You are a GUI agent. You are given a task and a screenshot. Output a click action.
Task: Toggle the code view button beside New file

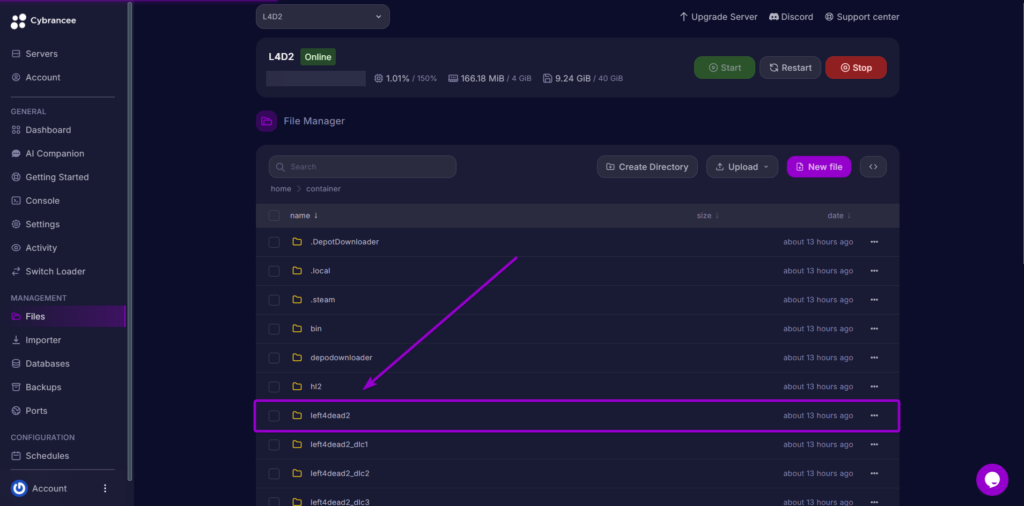pyautogui.click(x=873, y=166)
